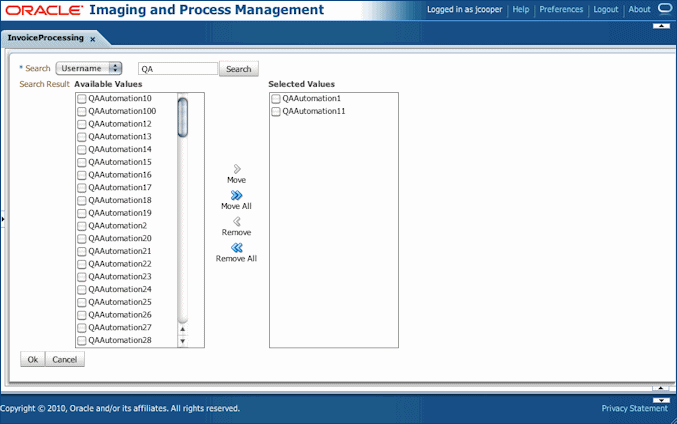Click the banner icon next to About

point(664,8)
